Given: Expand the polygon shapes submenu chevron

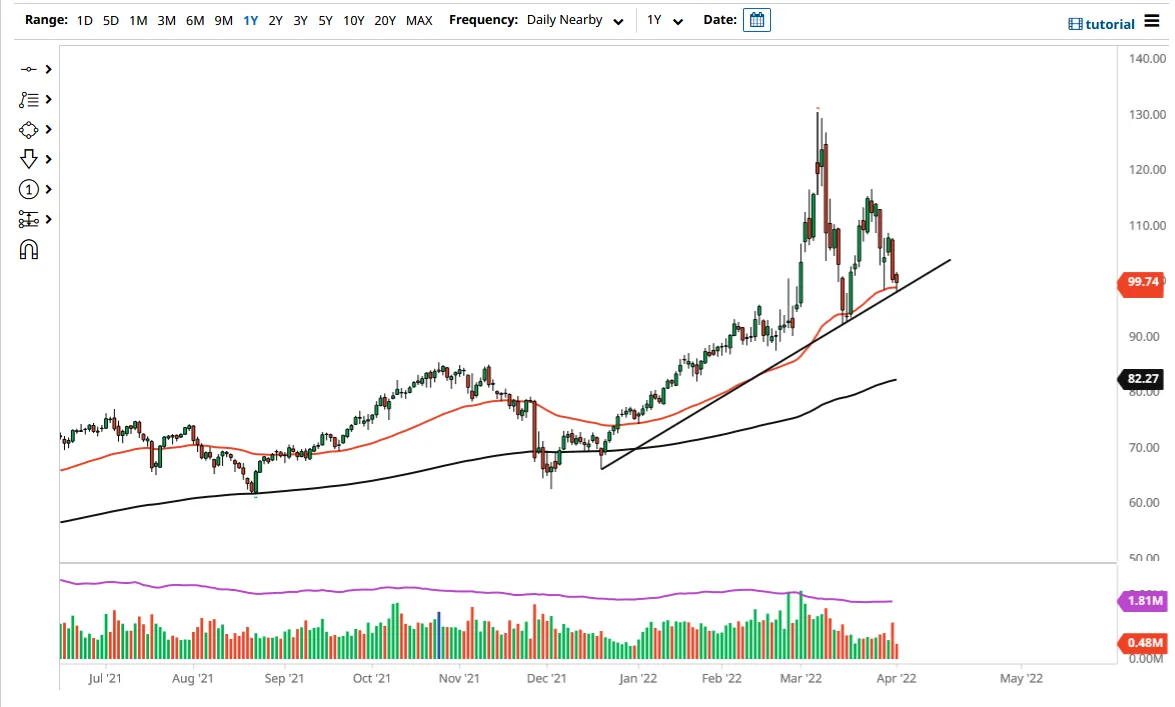Looking at the screenshot, I should (49, 130).
